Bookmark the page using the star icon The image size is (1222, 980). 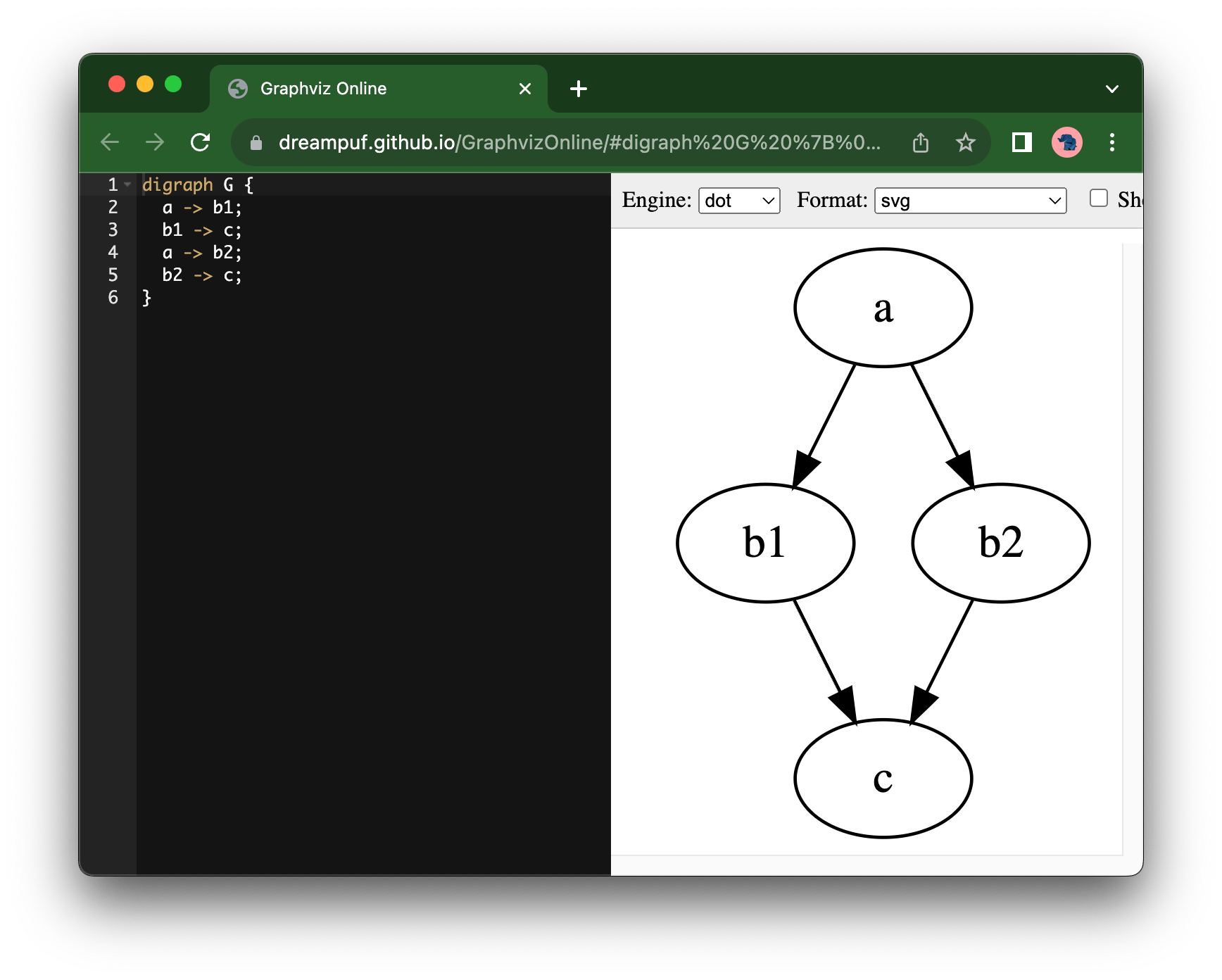[x=966, y=142]
